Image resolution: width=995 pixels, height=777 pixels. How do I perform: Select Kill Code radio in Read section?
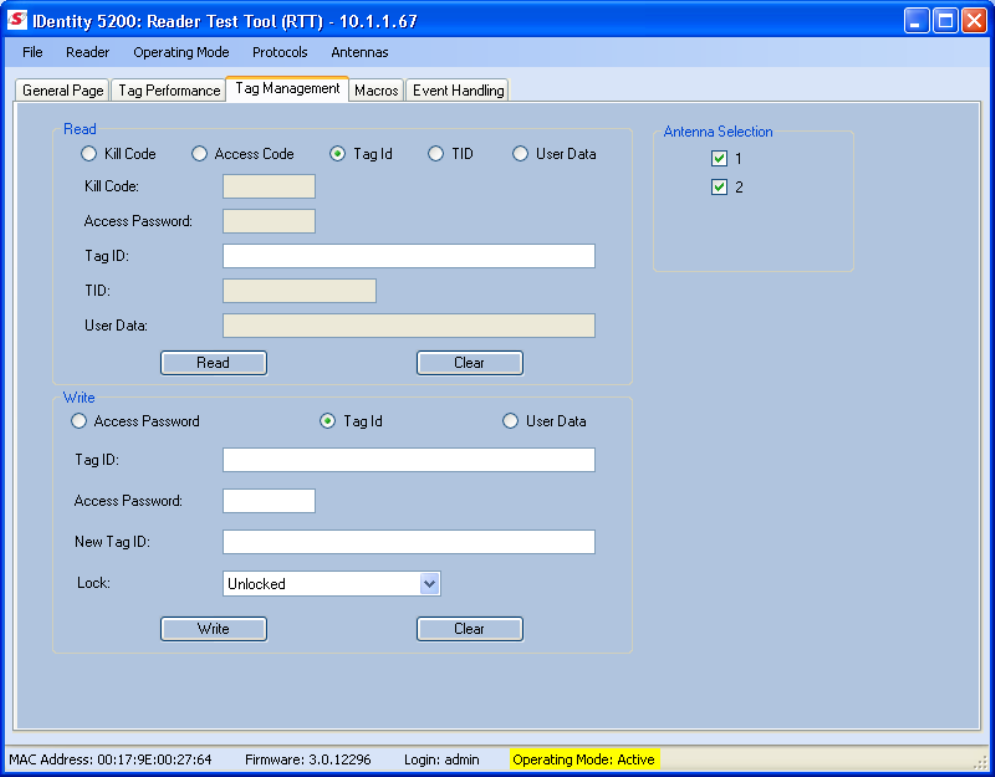(x=89, y=154)
